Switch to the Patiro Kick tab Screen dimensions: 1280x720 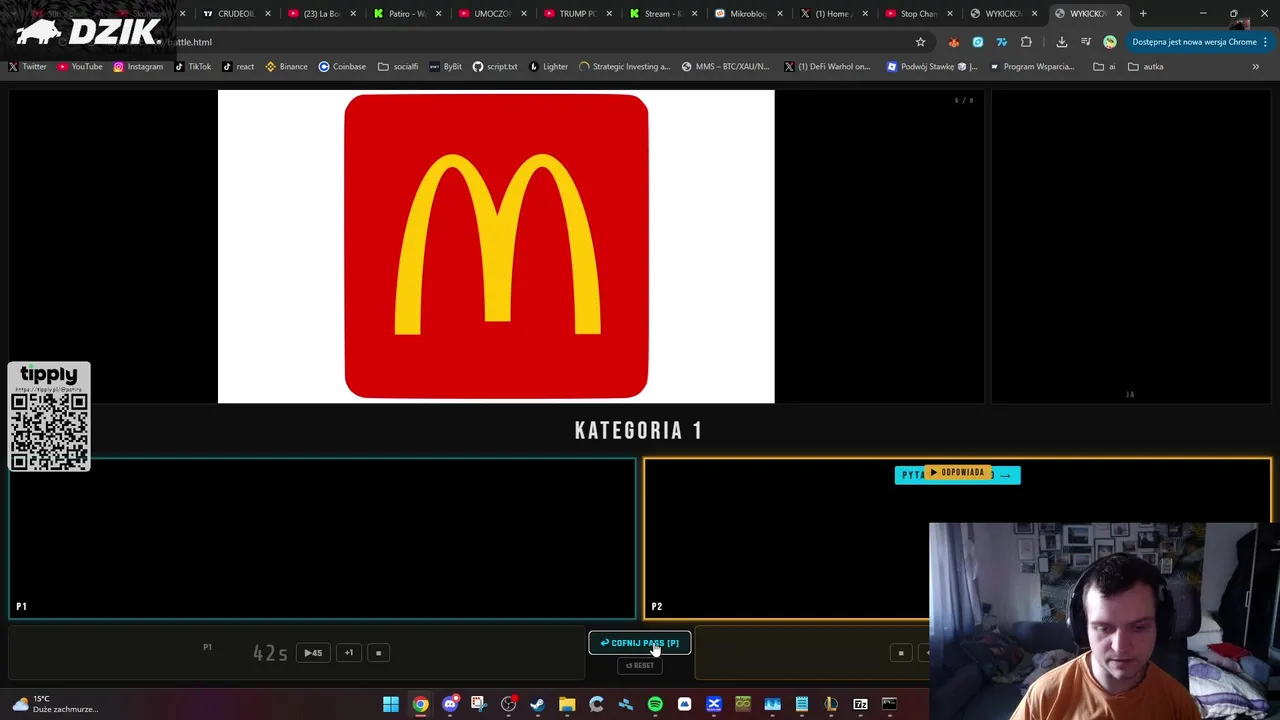407,14
